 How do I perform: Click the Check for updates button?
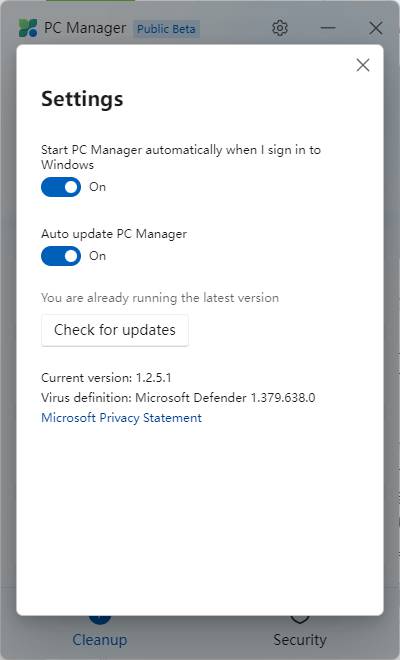tap(115, 330)
